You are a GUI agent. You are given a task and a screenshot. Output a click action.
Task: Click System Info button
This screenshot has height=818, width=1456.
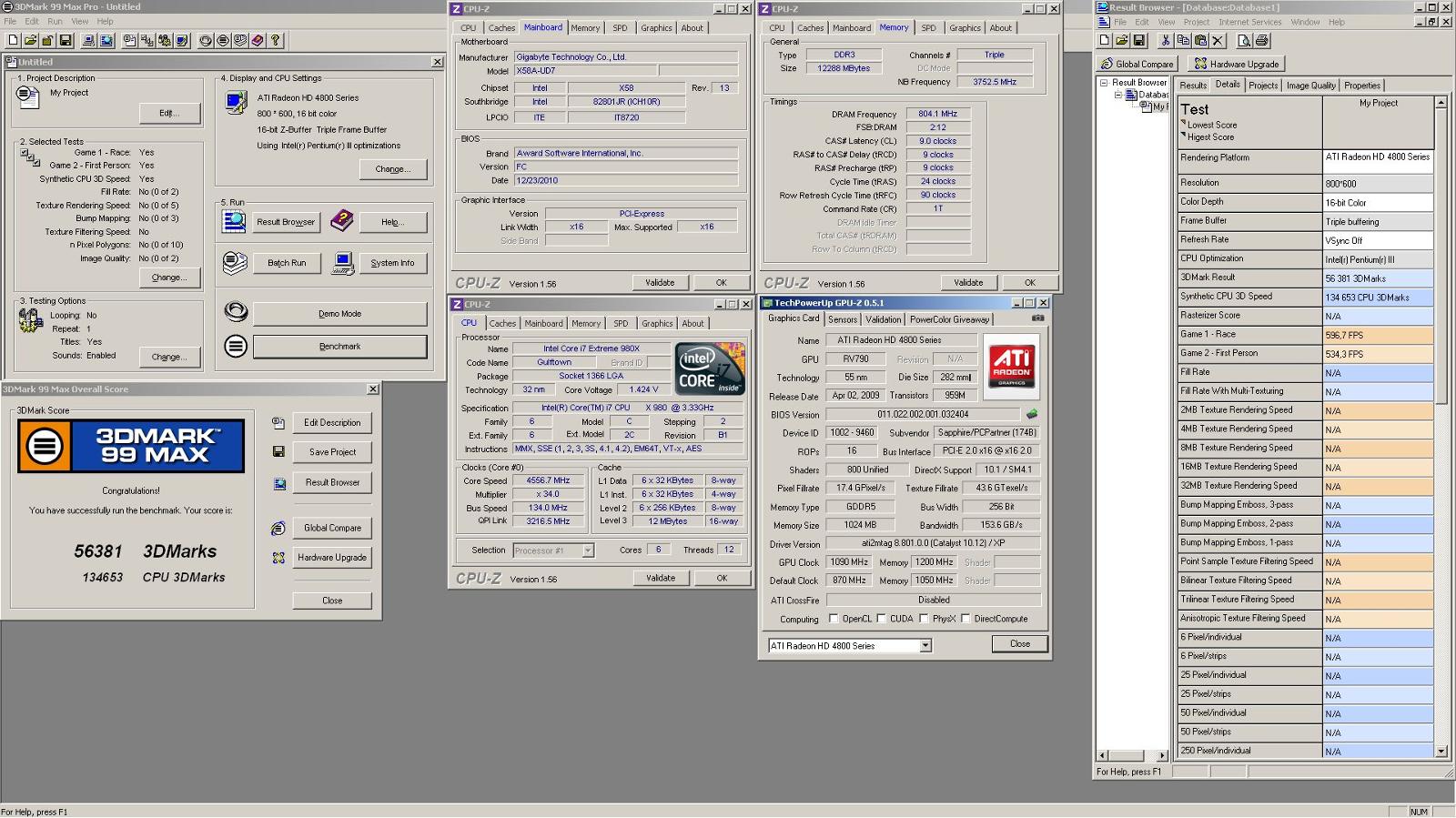point(392,263)
